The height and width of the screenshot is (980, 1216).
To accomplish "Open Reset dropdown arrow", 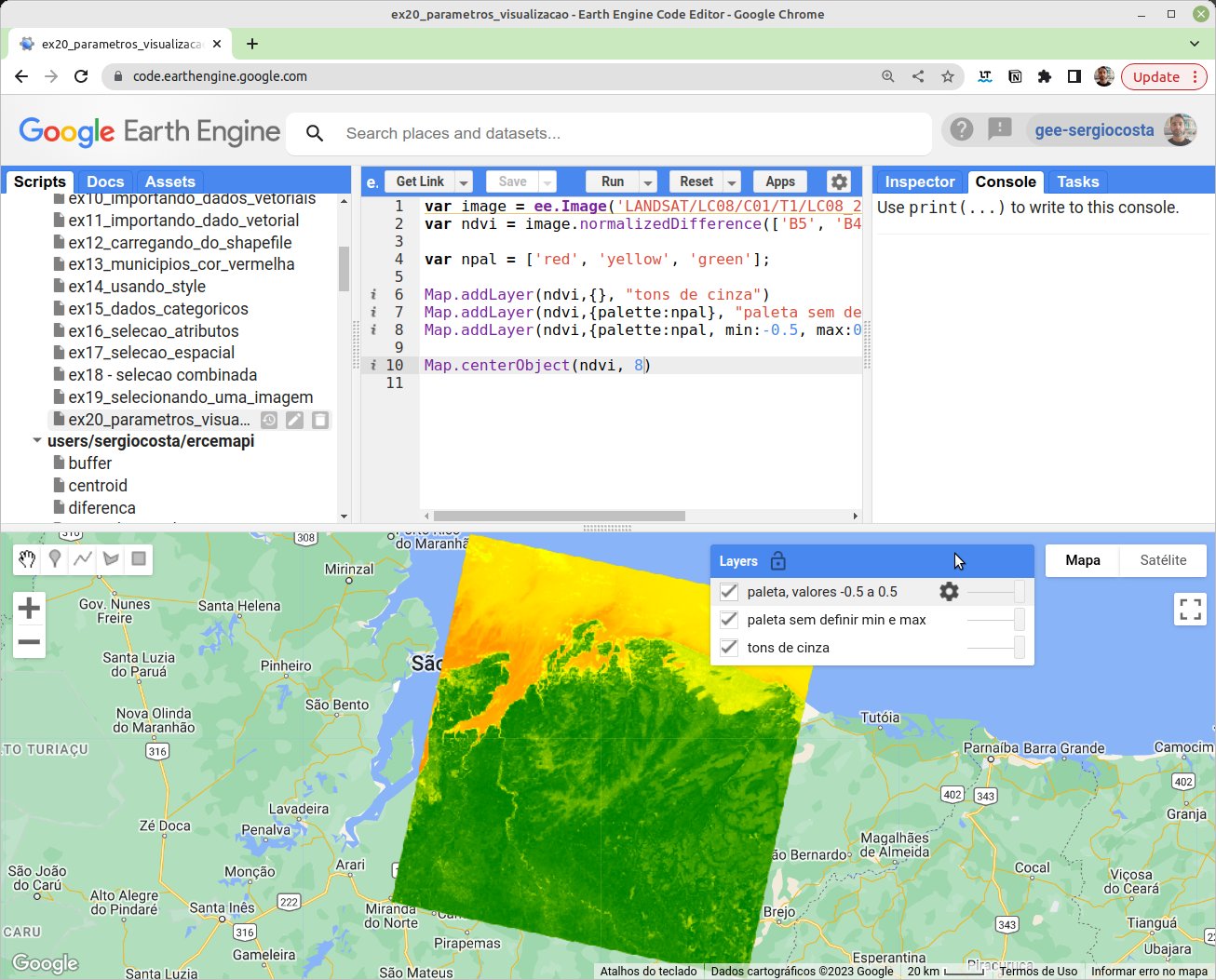I will (x=732, y=181).
